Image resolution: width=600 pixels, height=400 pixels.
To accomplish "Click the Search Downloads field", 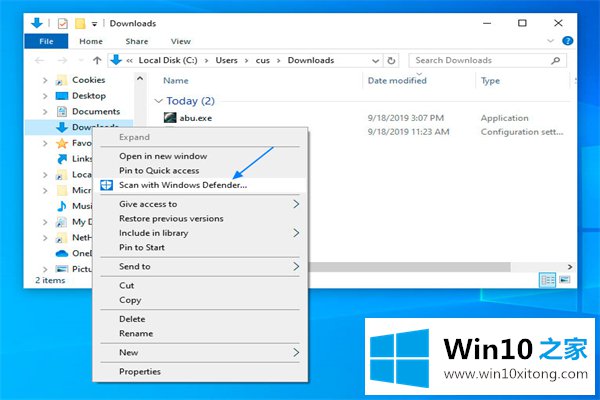I will click(x=487, y=60).
